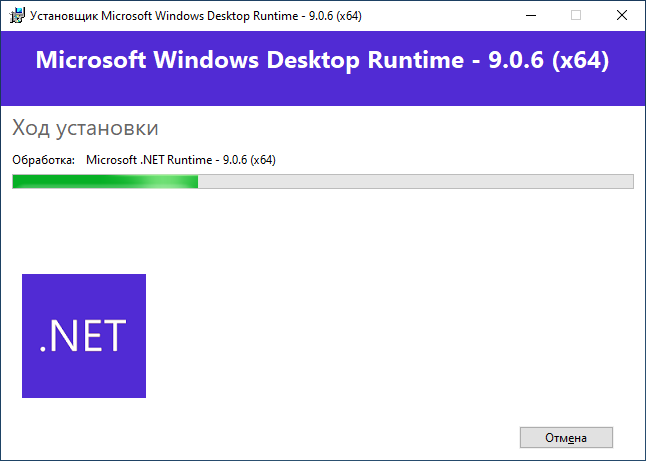
Task: Click the 'Ход установки' heading
Action: pos(85,128)
